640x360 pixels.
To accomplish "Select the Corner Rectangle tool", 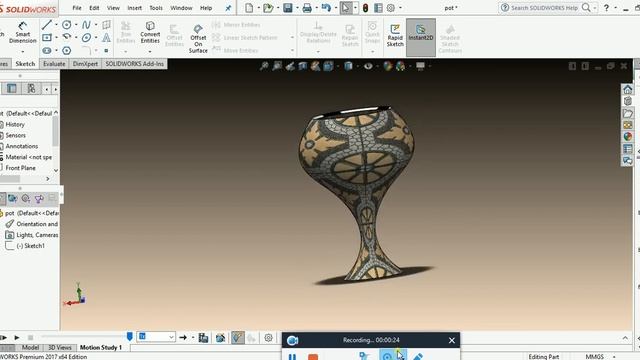I will 47,38.
